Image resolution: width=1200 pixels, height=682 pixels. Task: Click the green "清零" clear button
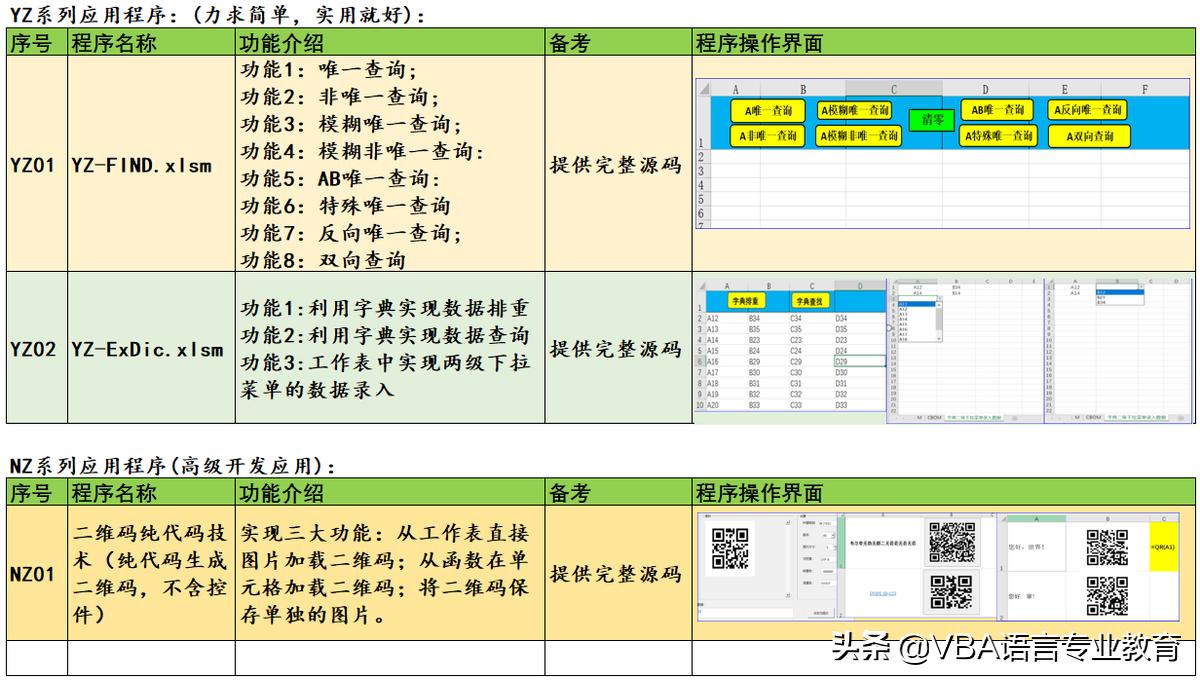930,120
